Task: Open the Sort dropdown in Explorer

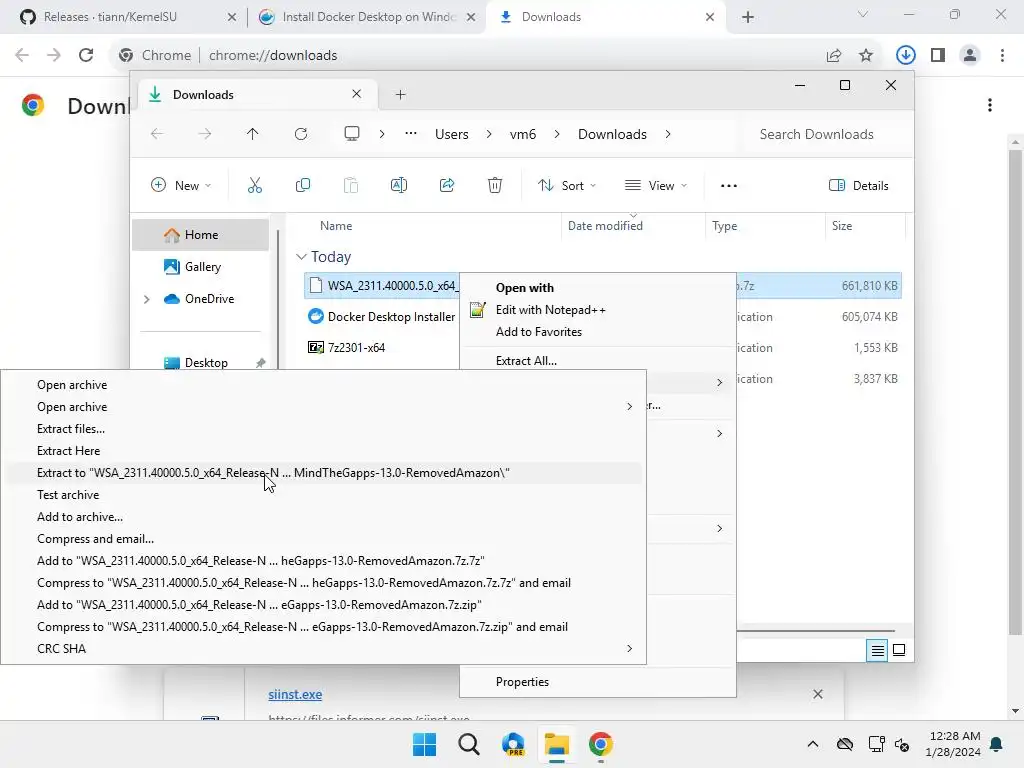Action: click(566, 185)
